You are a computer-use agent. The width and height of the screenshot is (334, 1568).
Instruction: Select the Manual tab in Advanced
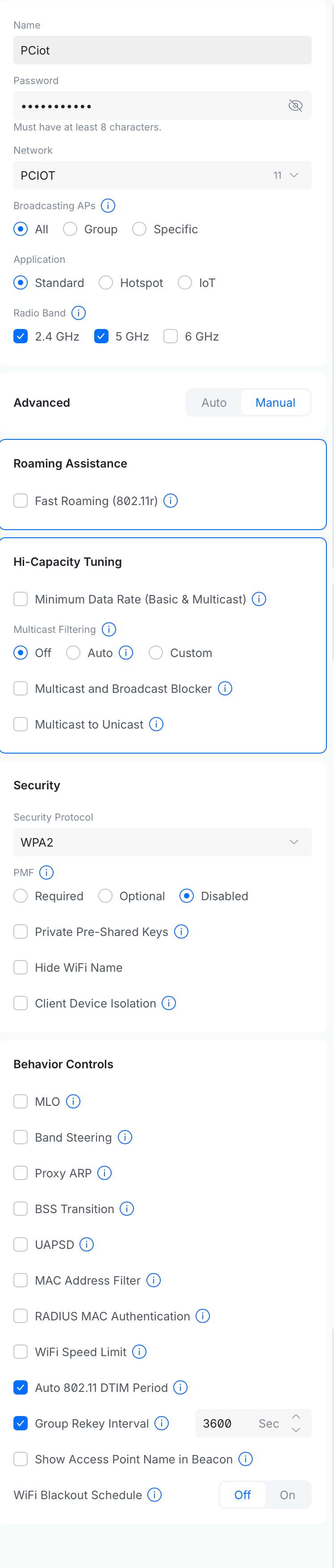(x=275, y=403)
